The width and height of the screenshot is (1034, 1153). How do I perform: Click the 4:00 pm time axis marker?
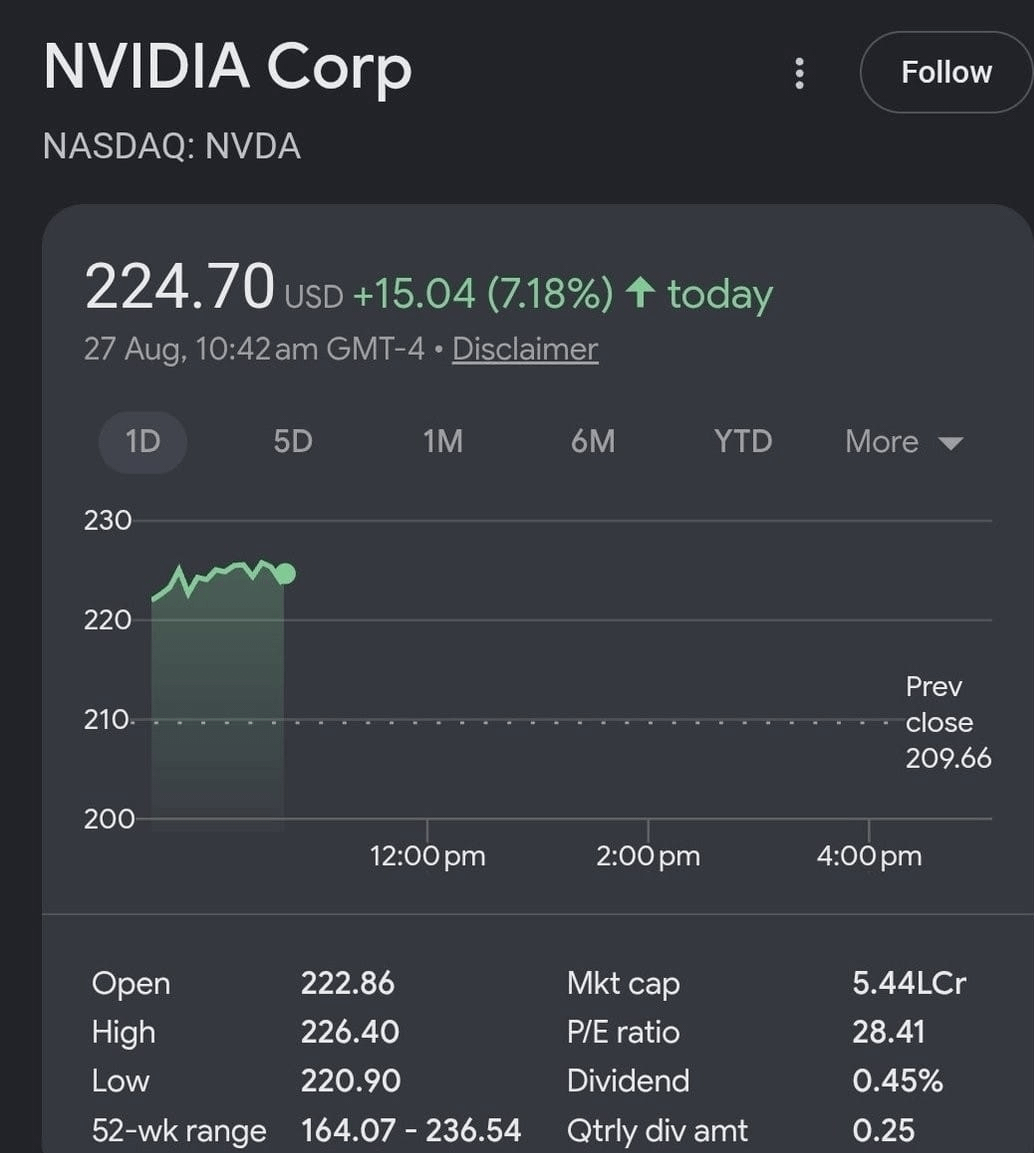click(869, 856)
